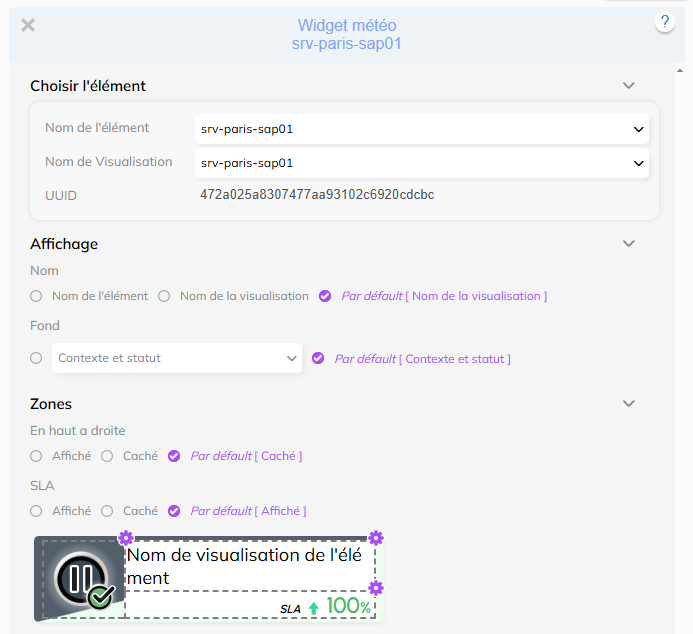Collapse the Affichage section

pos(628,244)
